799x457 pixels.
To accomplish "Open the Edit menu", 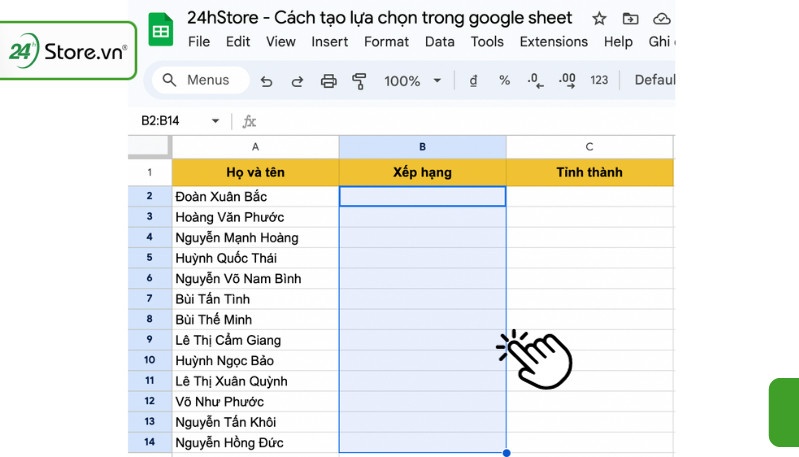I will 238,42.
